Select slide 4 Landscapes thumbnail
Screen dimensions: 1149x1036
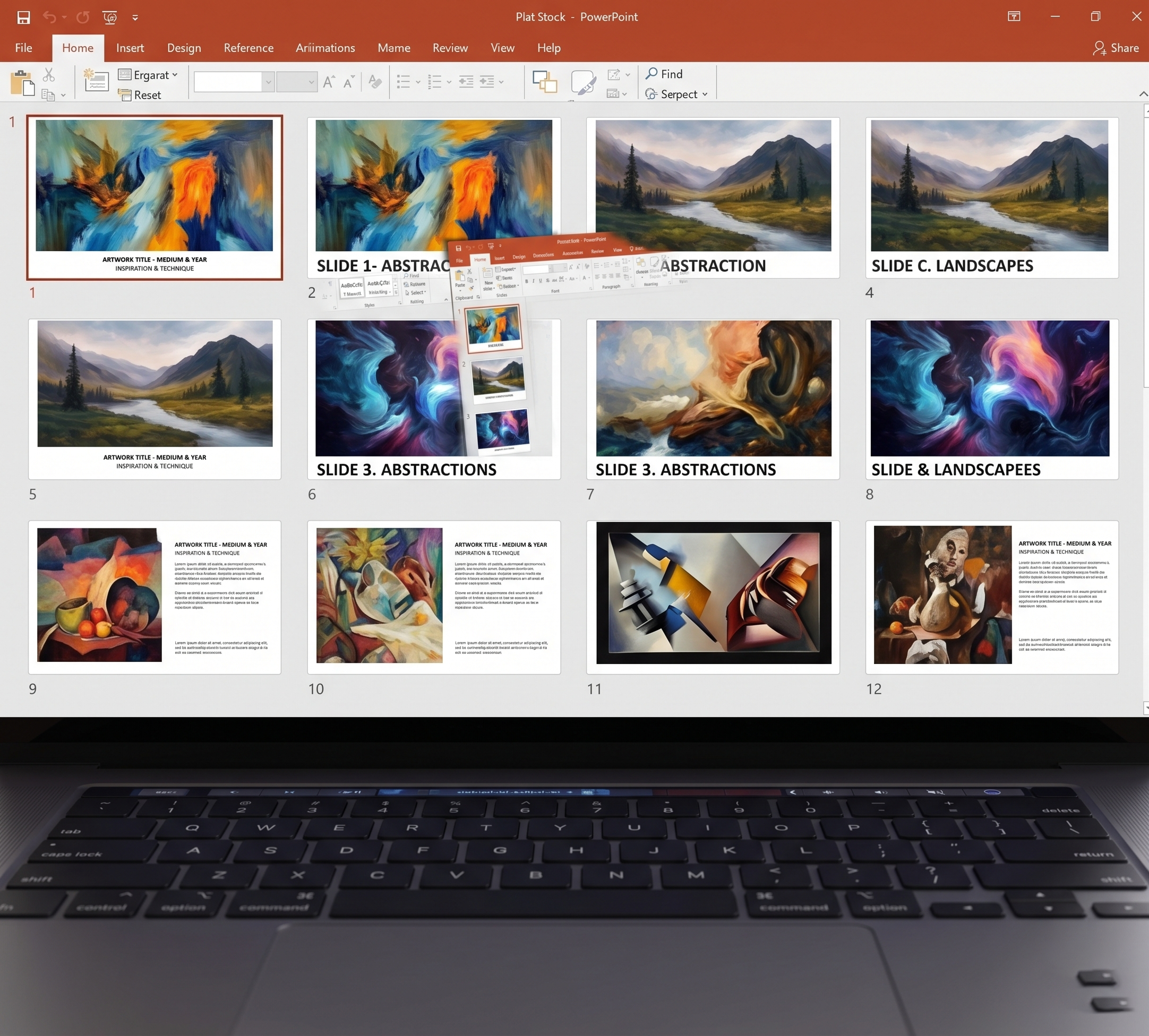[x=992, y=197]
